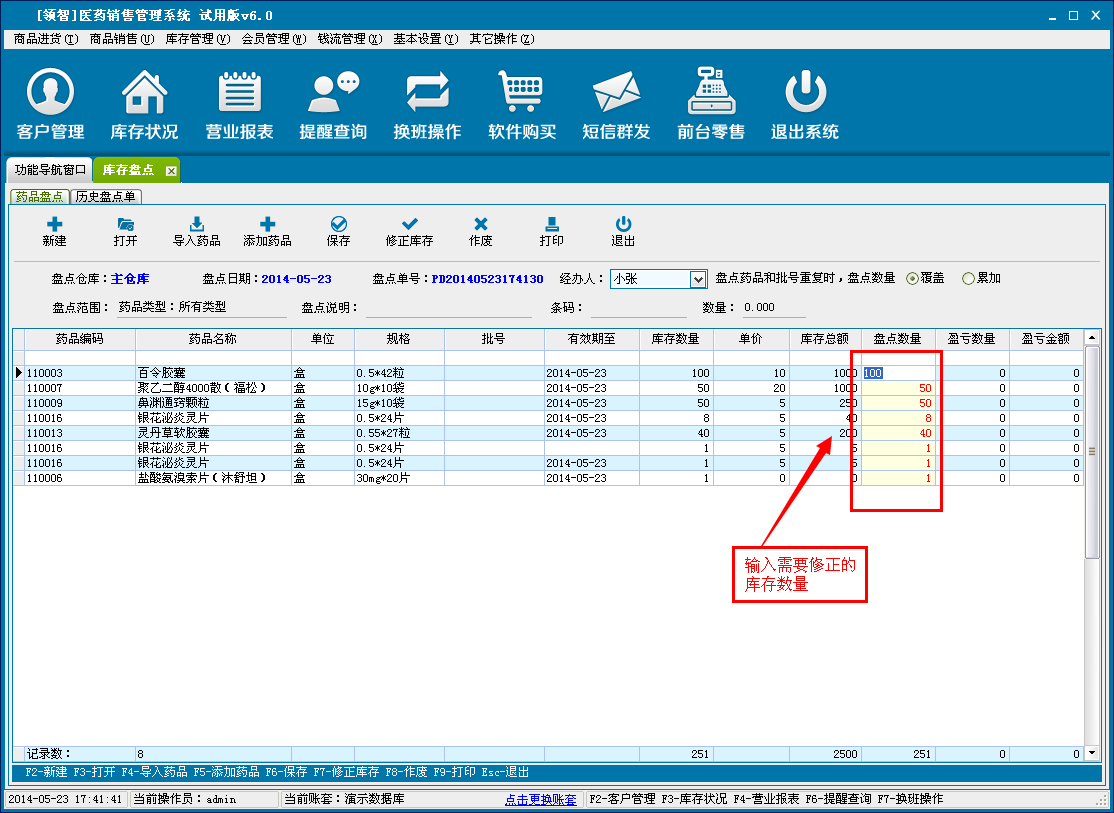
Task: Open the 营业报表 business report icon
Action: pyautogui.click(x=239, y=93)
